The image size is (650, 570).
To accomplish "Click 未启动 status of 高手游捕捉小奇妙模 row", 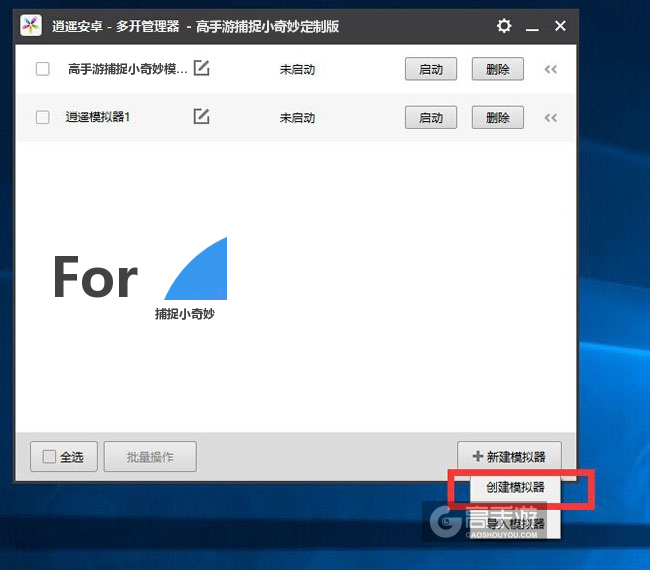I will (x=297, y=69).
